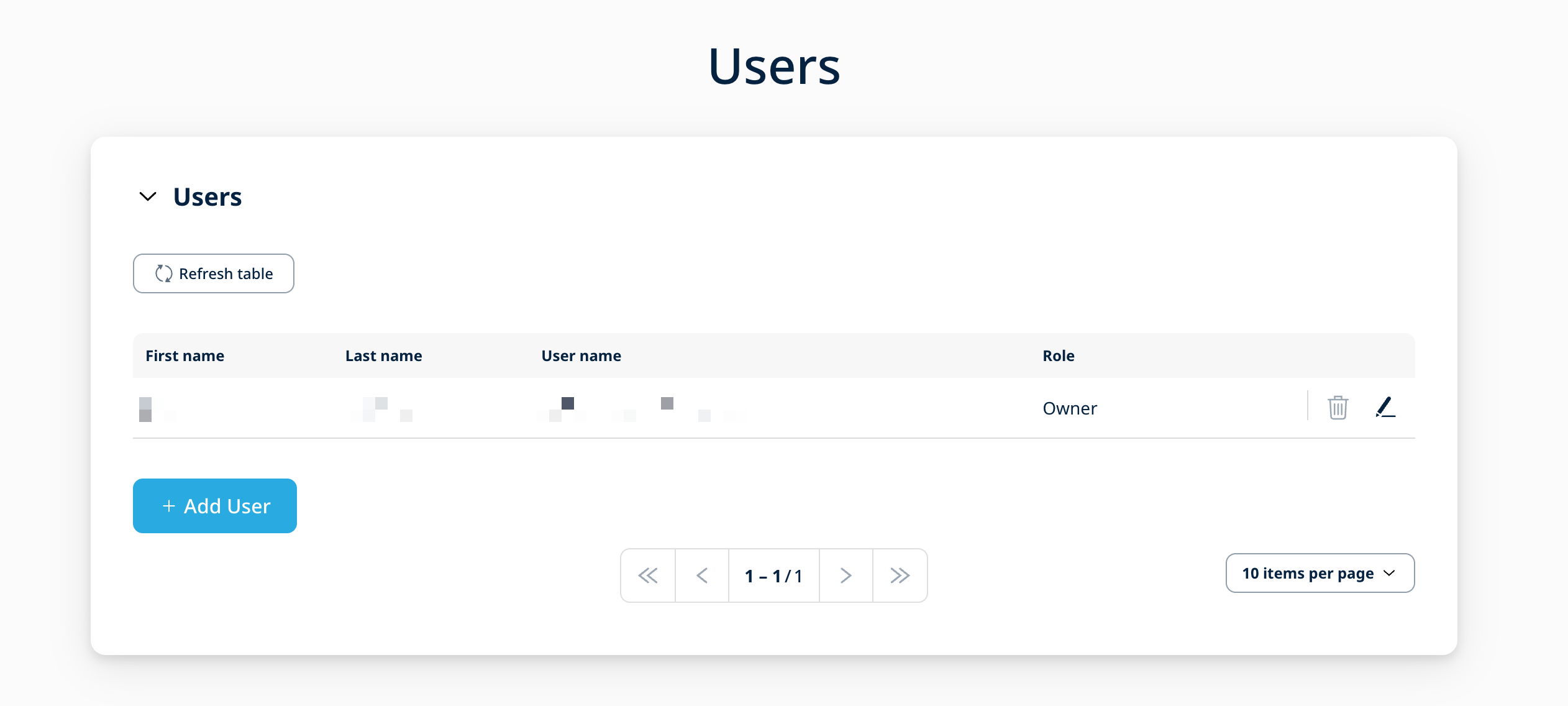The image size is (1568, 706).
Task: Click the First name column header
Action: pyautogui.click(x=185, y=355)
